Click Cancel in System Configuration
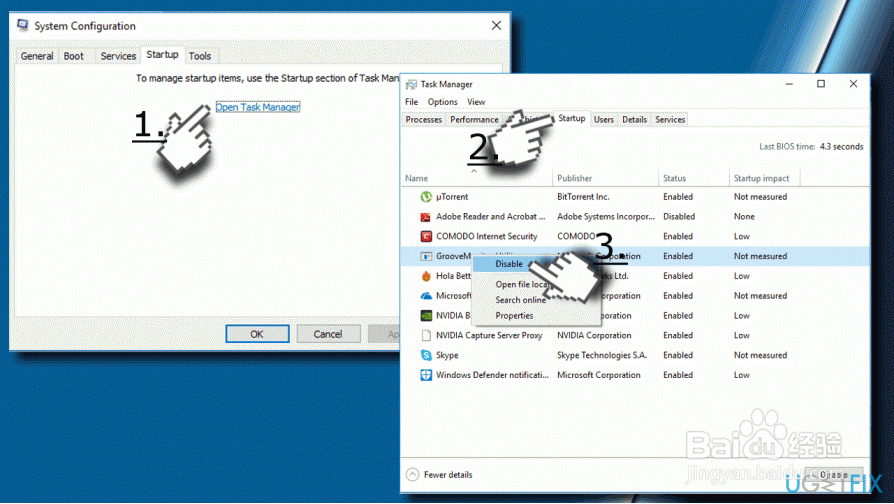 [328, 334]
